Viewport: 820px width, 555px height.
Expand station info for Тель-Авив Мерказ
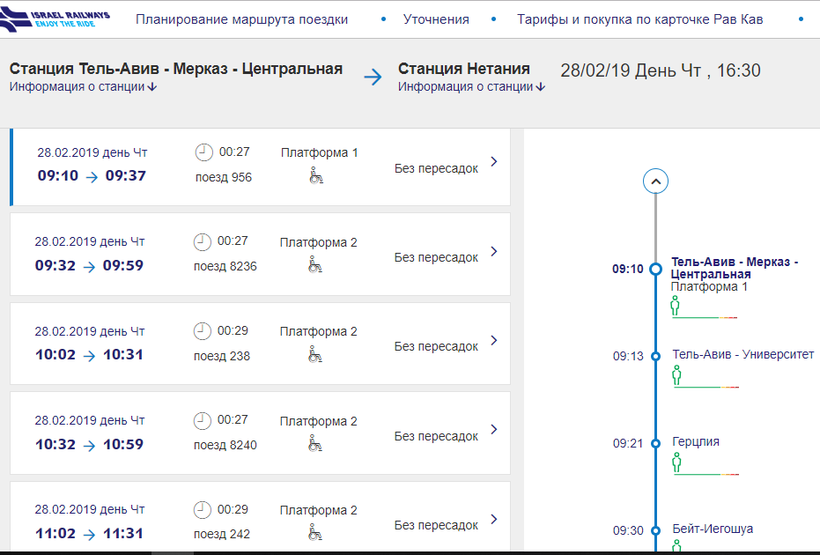tap(83, 87)
